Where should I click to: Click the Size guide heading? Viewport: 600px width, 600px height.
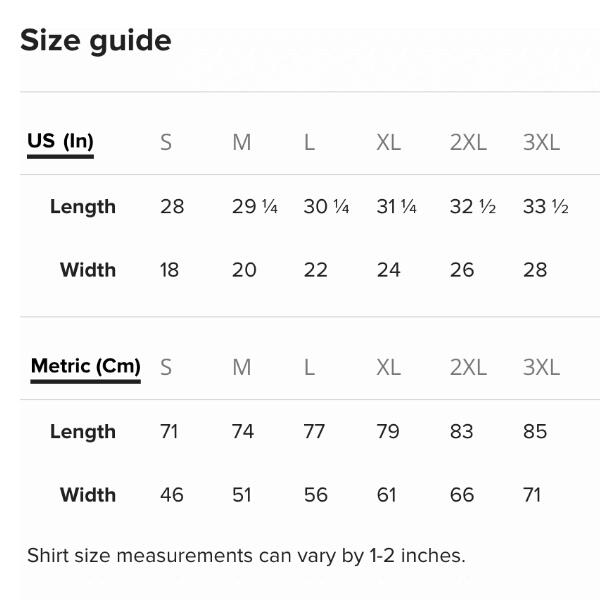(x=95, y=41)
